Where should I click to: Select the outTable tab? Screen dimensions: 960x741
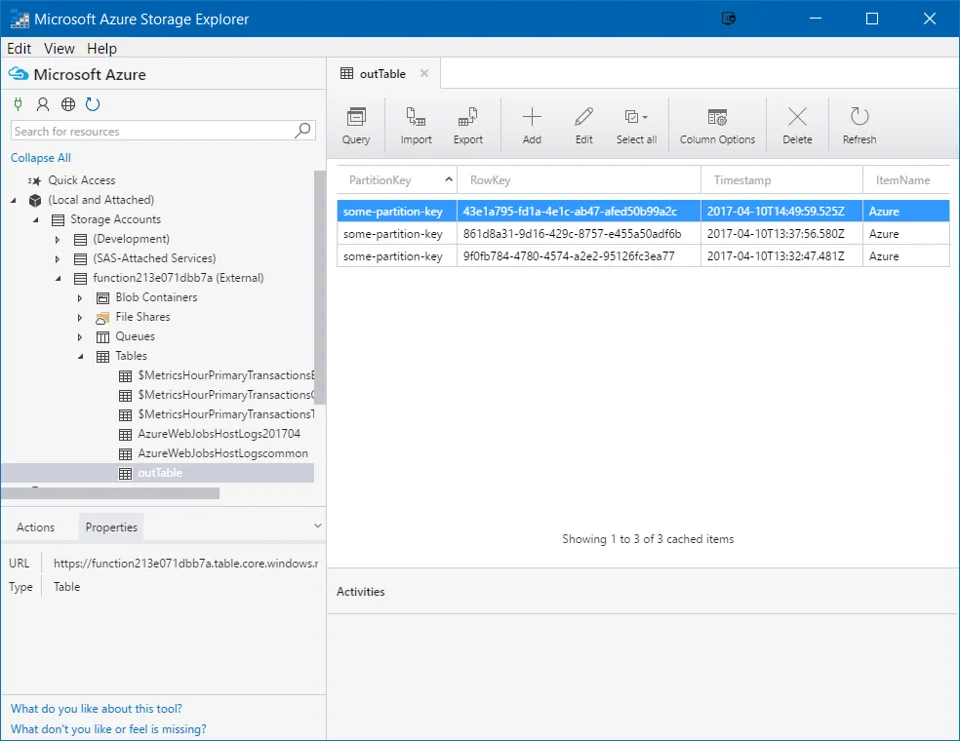click(382, 73)
